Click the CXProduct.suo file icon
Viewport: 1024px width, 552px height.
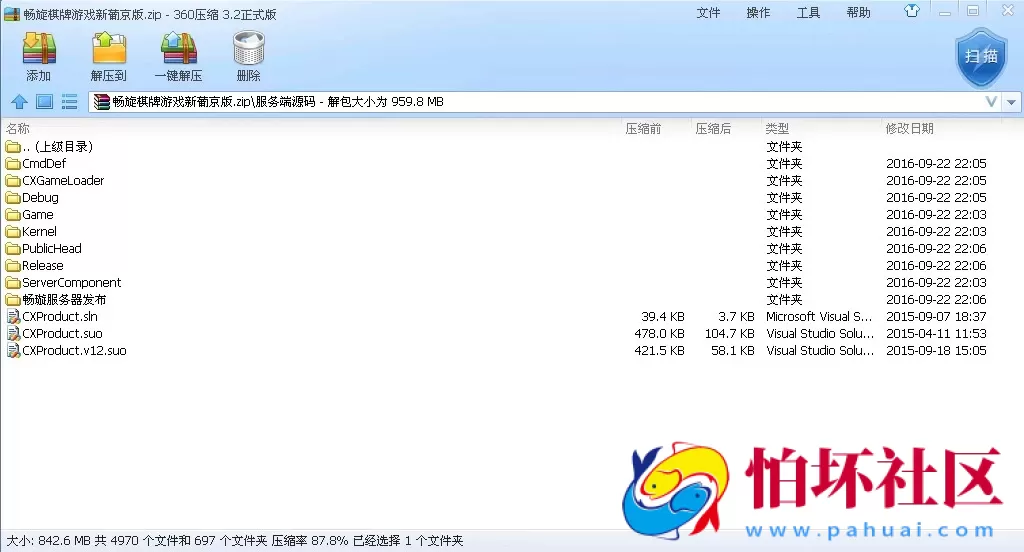coord(13,333)
